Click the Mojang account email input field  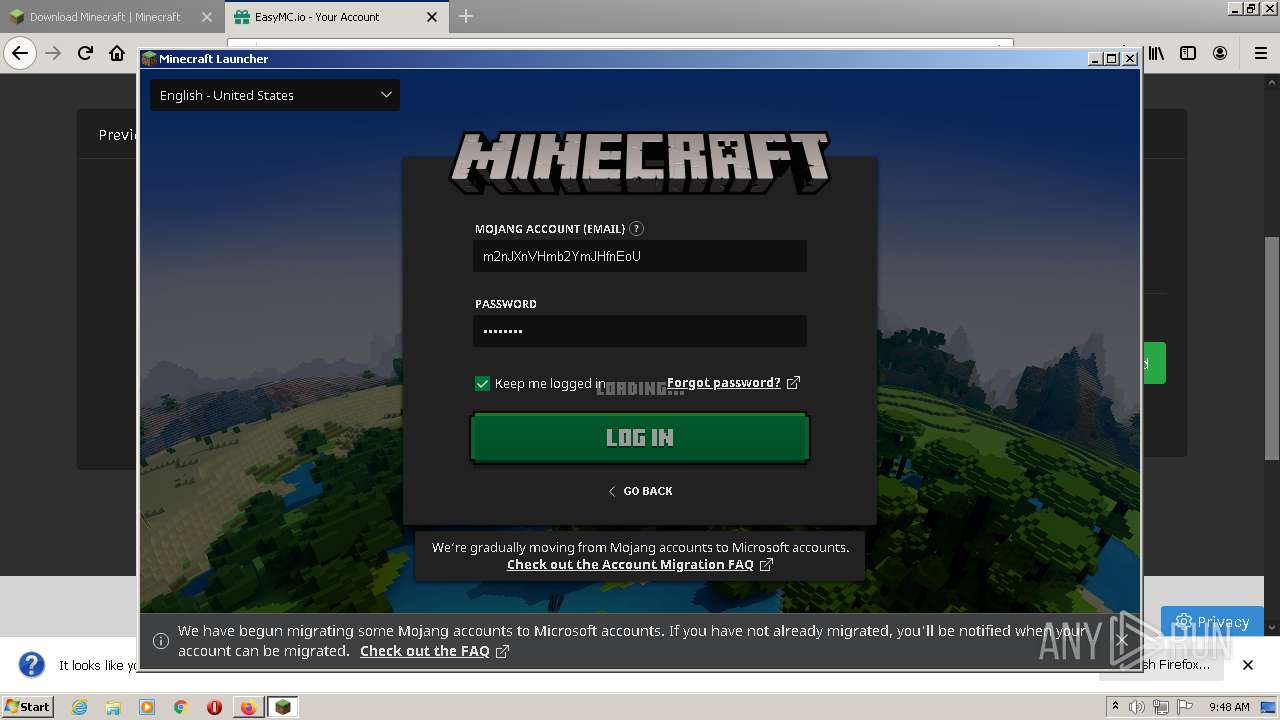640,256
